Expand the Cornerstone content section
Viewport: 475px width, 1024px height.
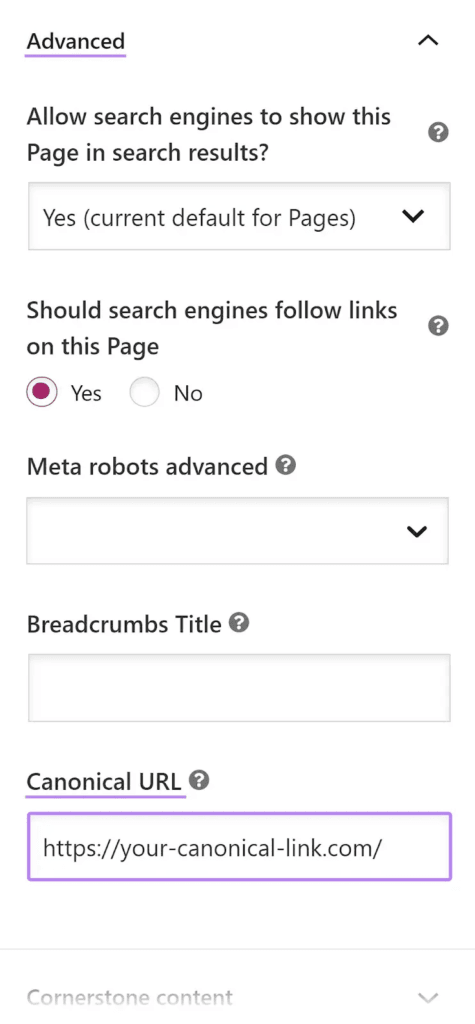pyautogui.click(x=237, y=997)
